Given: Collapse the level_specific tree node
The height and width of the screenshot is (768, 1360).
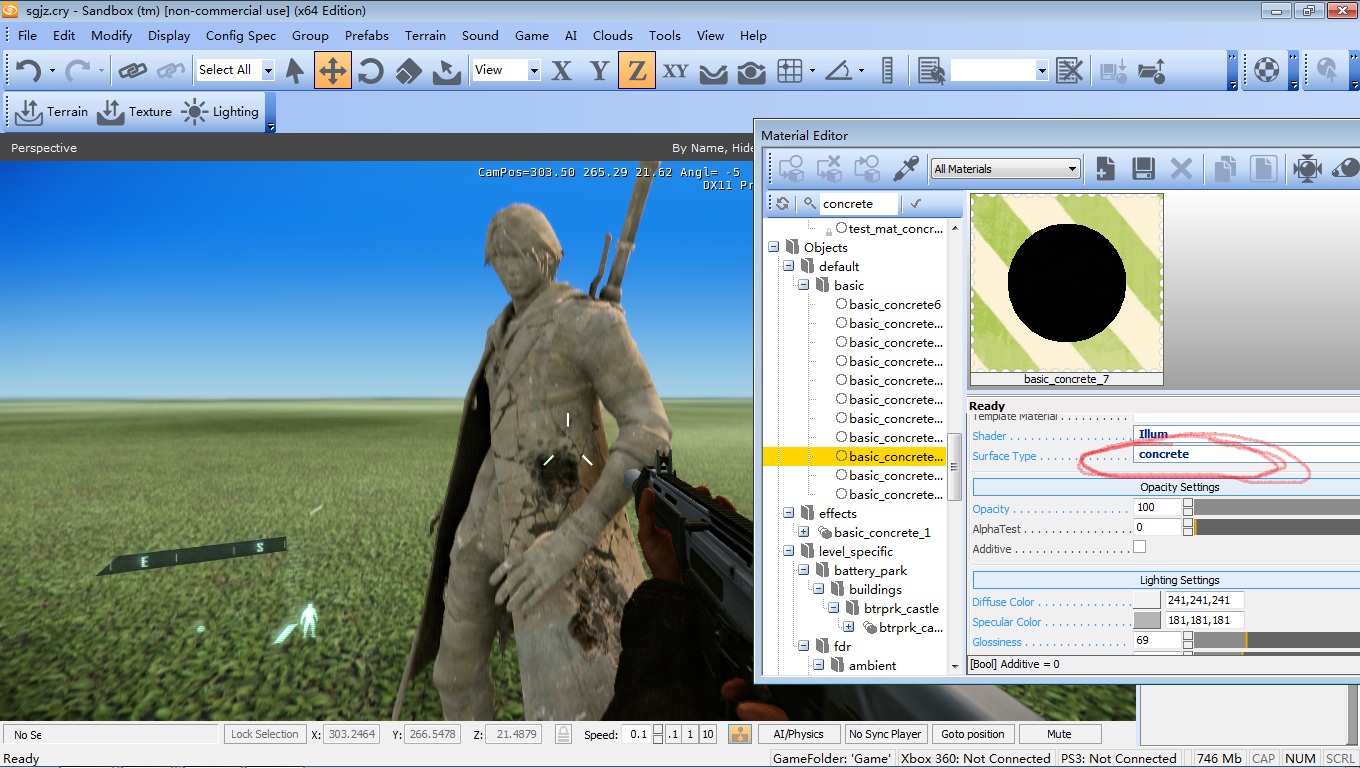Looking at the screenshot, I should click(789, 552).
